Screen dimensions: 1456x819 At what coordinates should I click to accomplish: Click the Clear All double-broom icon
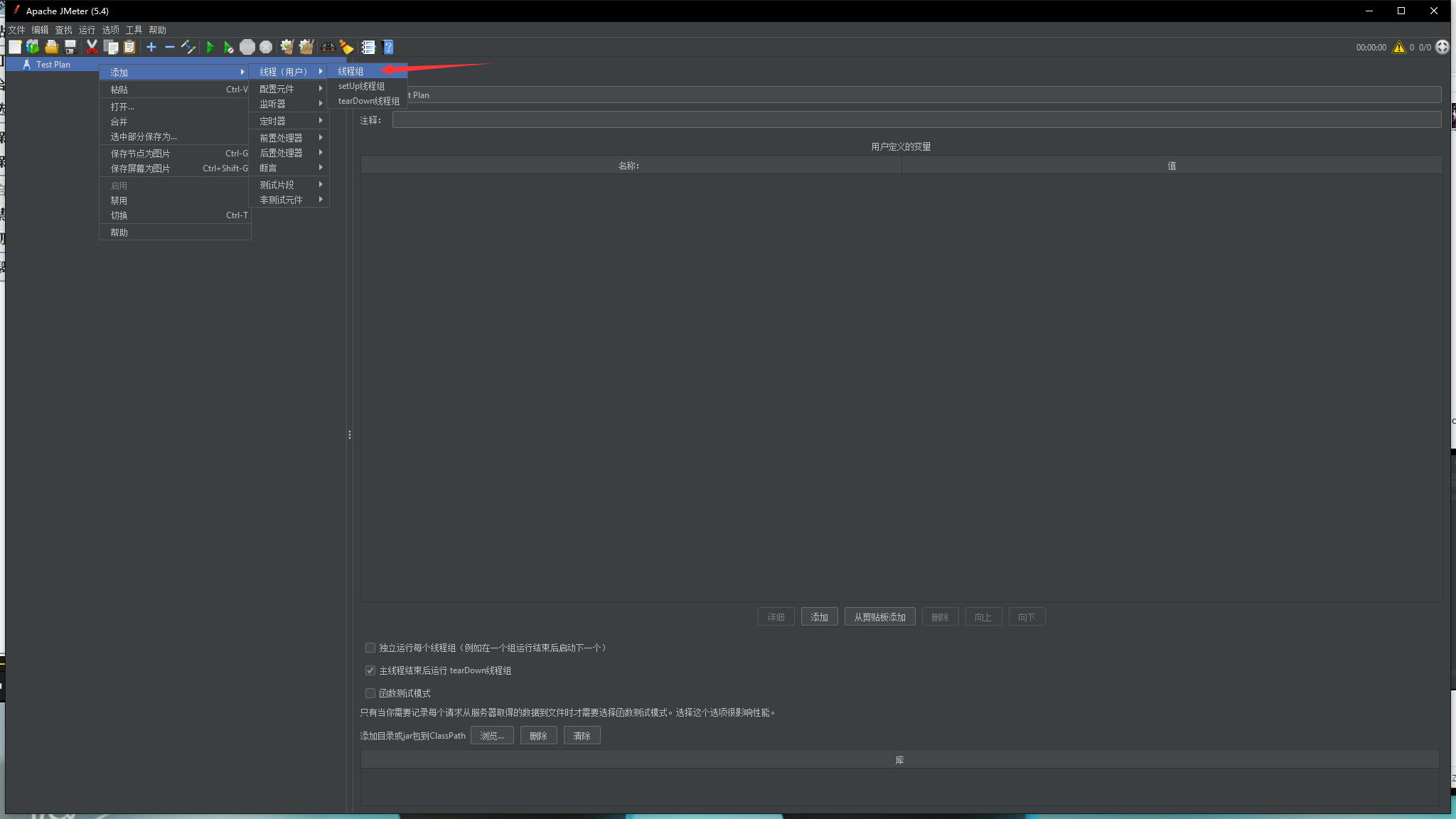[x=306, y=47]
